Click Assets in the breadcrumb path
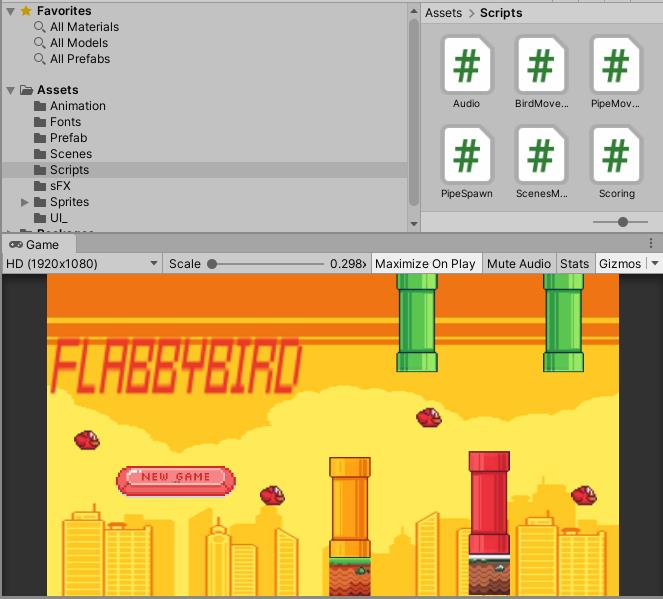Screen dimensions: 663x599 click(443, 13)
